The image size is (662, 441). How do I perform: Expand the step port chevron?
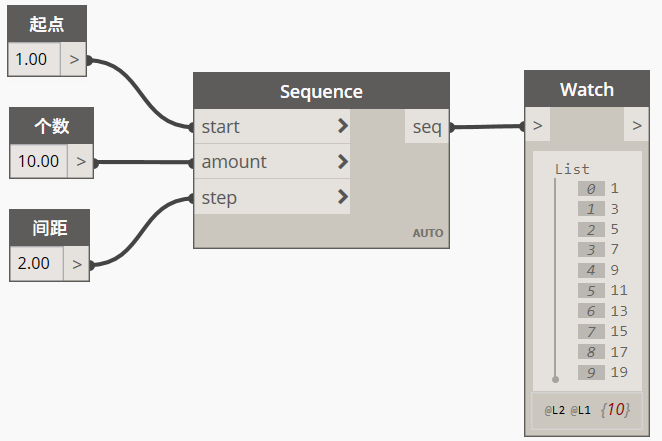[x=343, y=197]
